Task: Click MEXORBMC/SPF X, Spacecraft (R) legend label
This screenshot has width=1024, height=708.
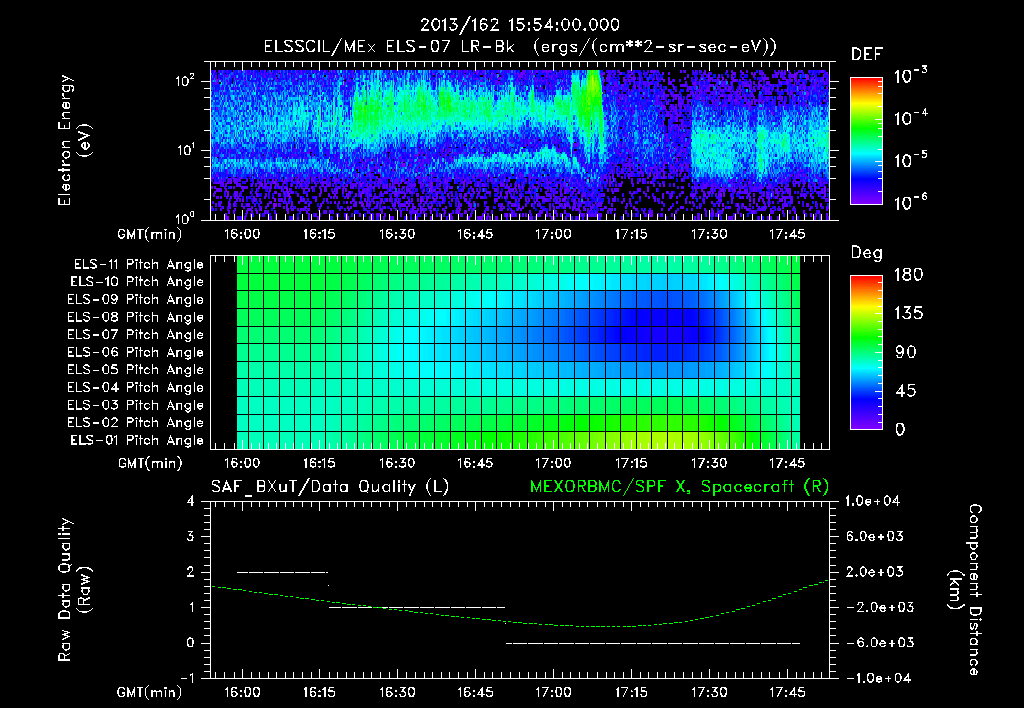Action: [679, 487]
